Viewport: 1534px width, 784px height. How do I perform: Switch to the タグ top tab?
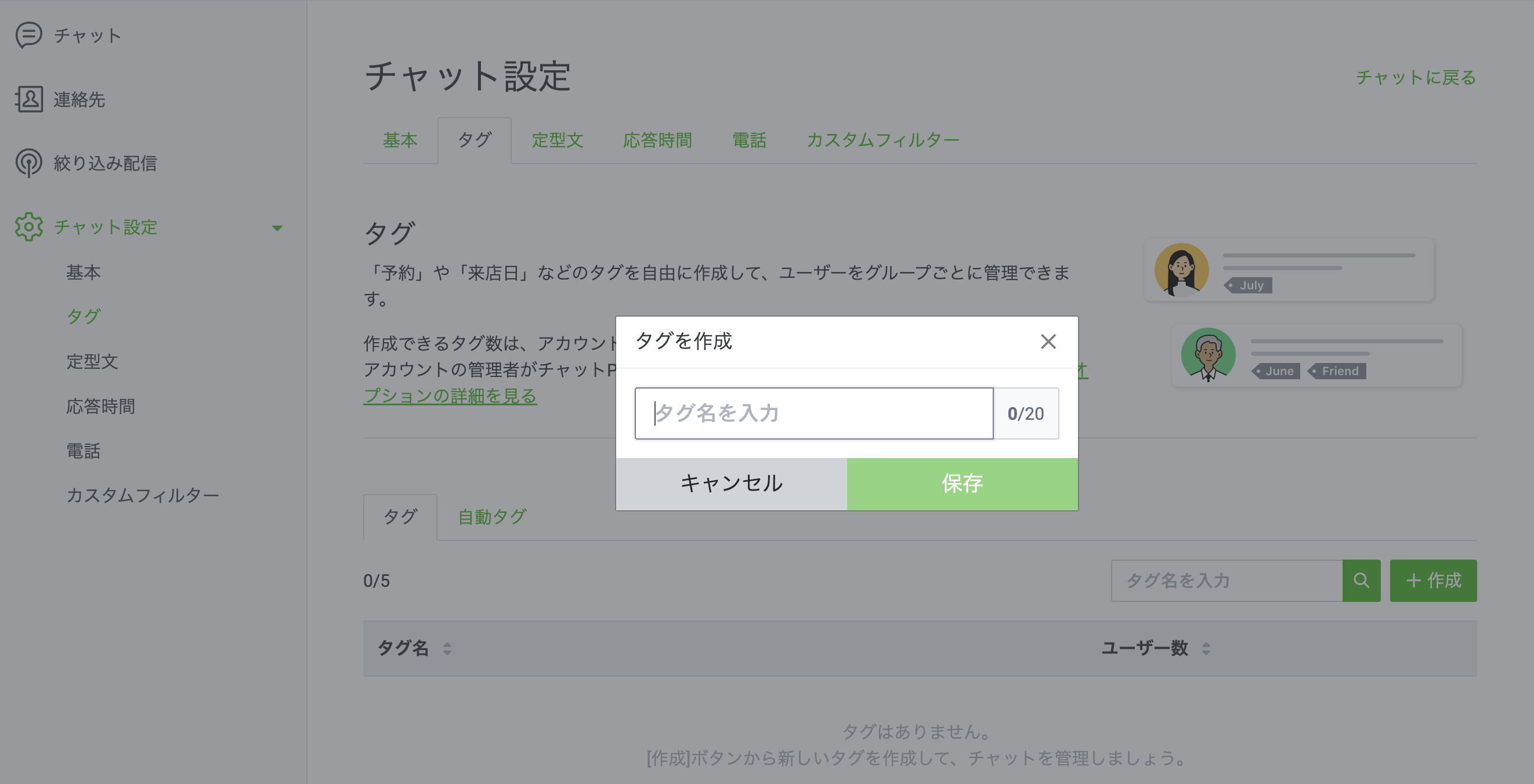click(x=475, y=140)
